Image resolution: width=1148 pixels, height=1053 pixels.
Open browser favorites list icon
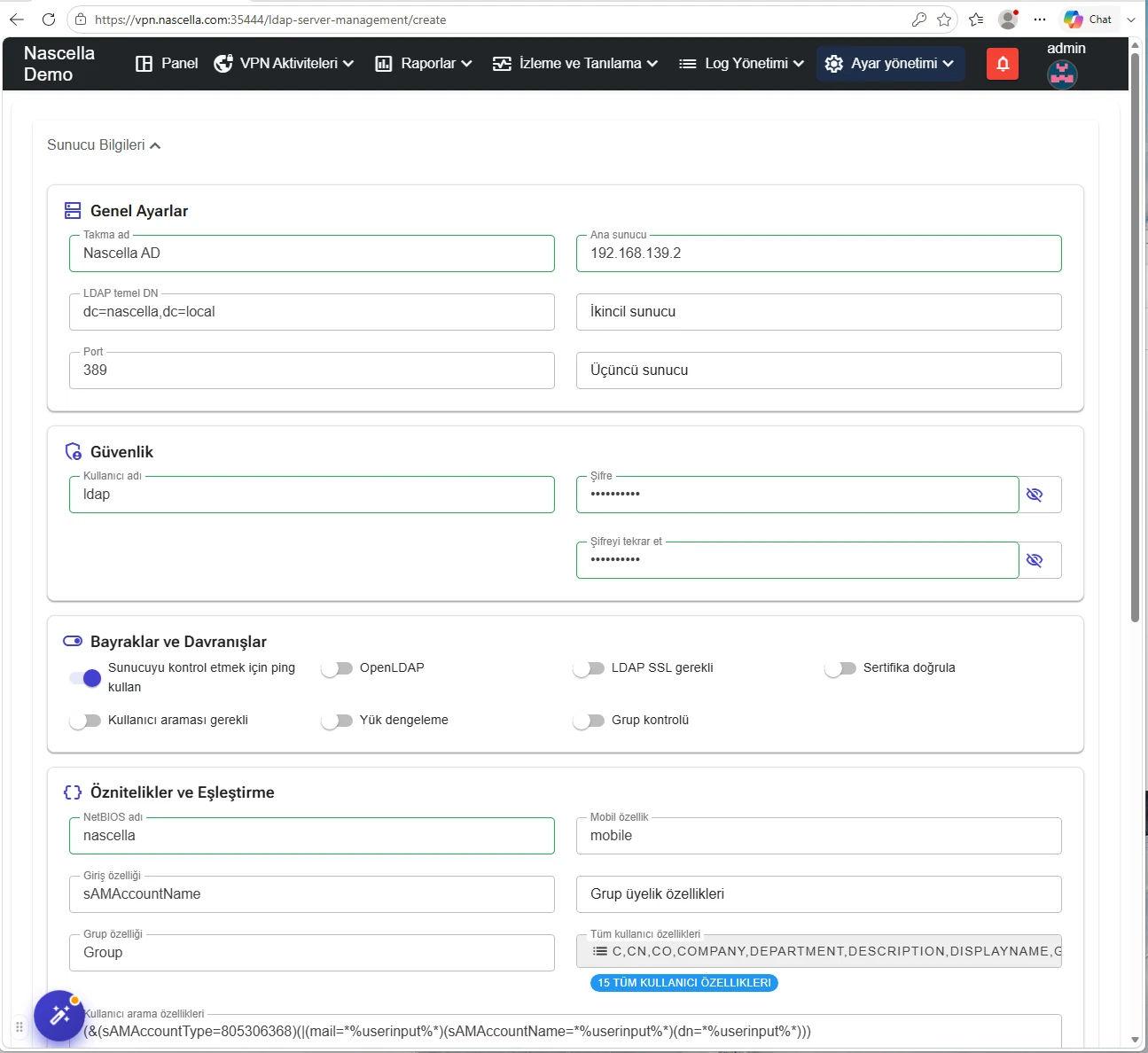pos(976,19)
